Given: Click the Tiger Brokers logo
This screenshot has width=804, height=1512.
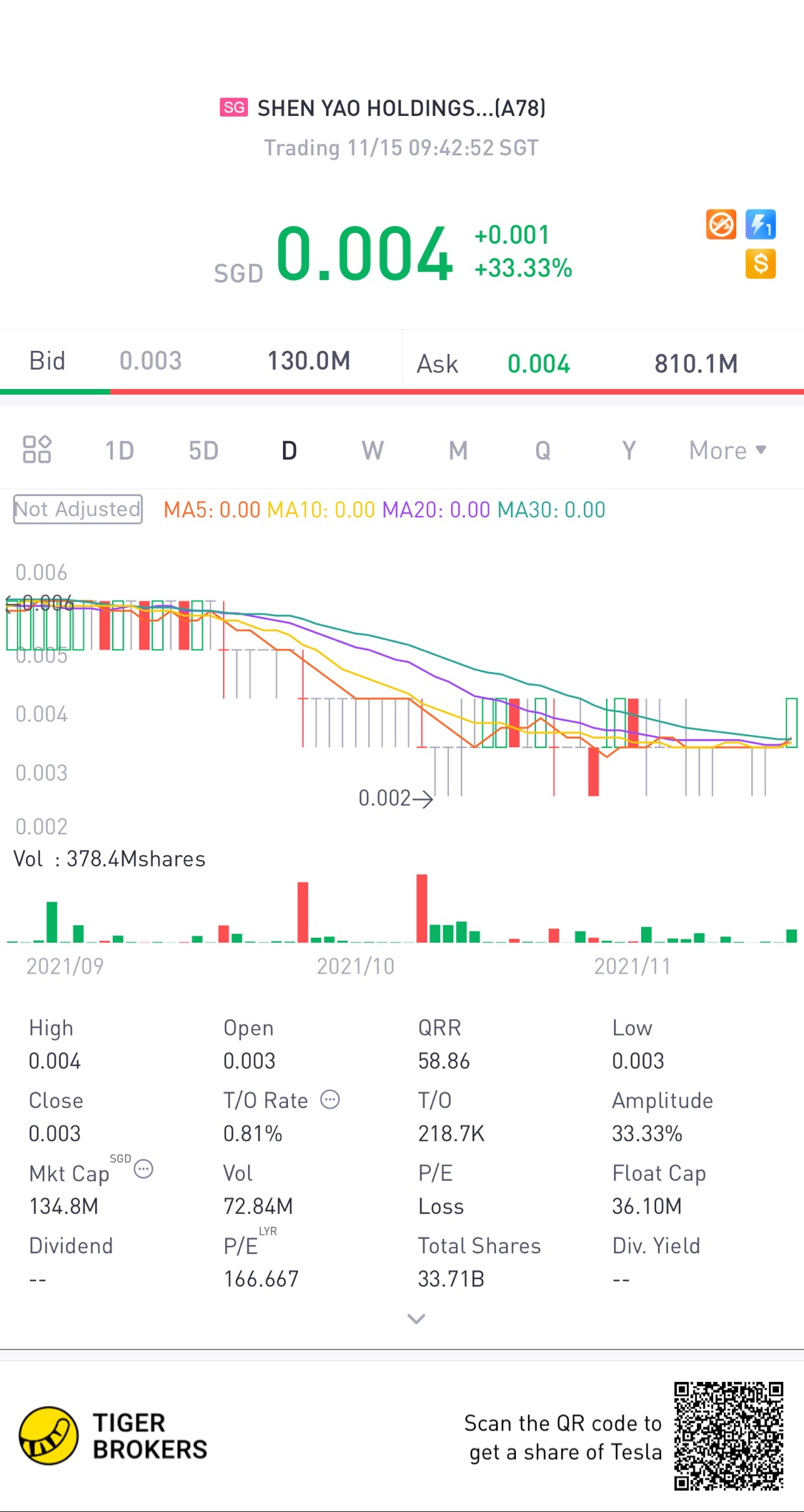Looking at the screenshot, I should click(x=113, y=1436).
